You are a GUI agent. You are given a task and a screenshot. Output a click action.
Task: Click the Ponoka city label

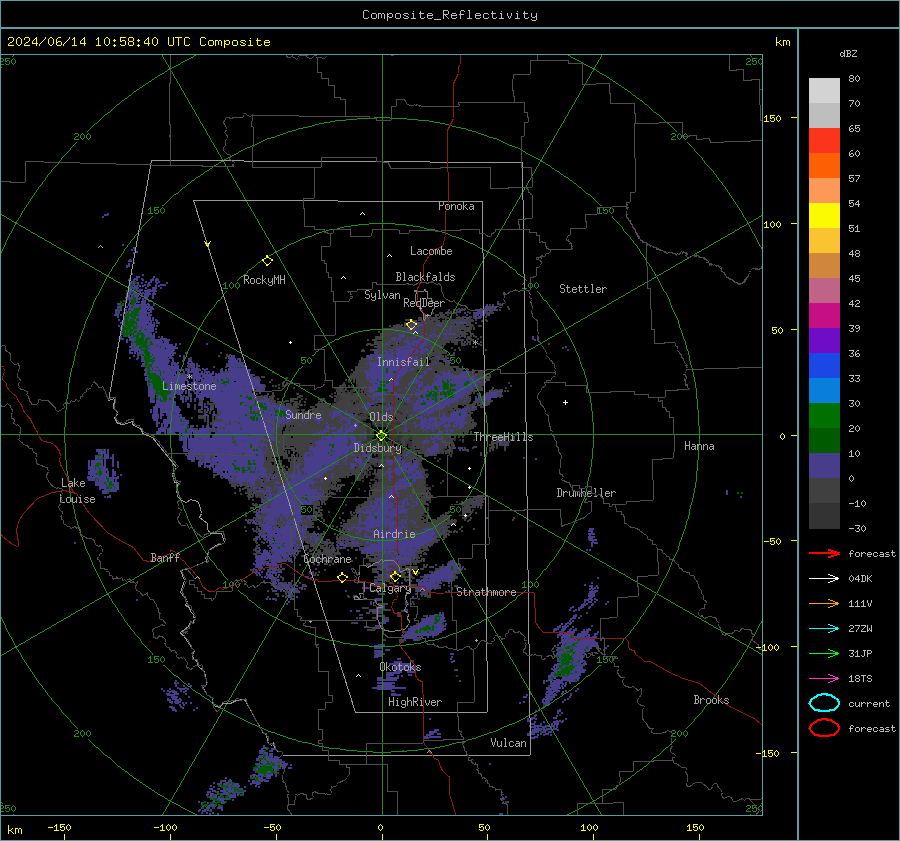click(456, 206)
